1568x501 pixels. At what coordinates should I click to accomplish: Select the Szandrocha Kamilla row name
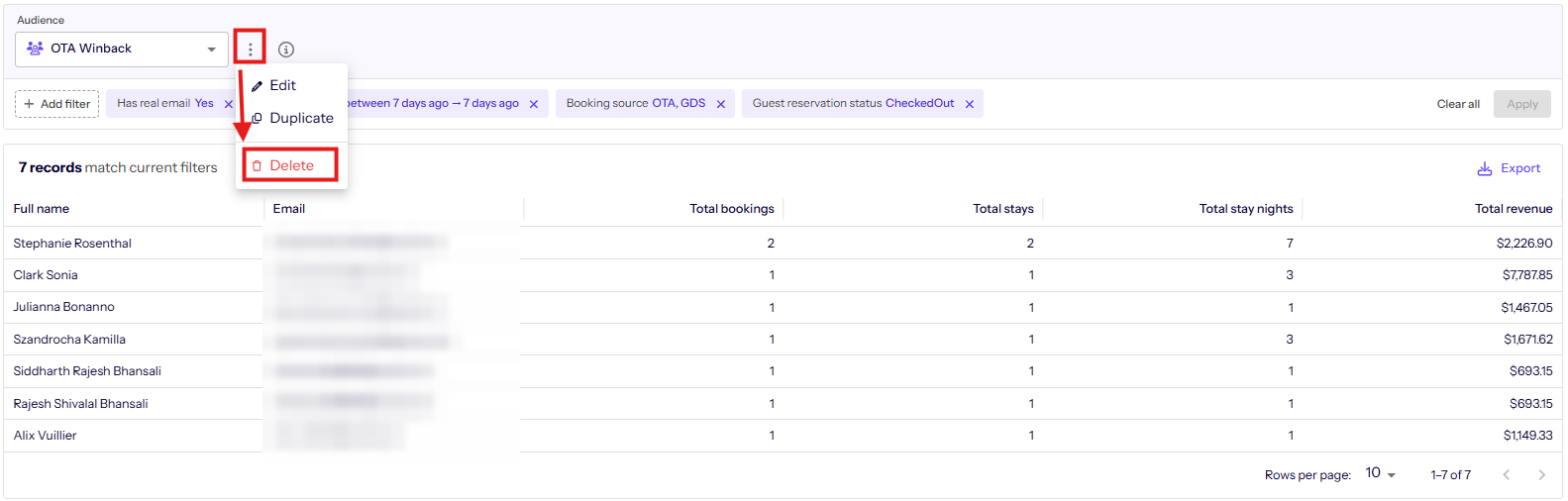click(69, 340)
